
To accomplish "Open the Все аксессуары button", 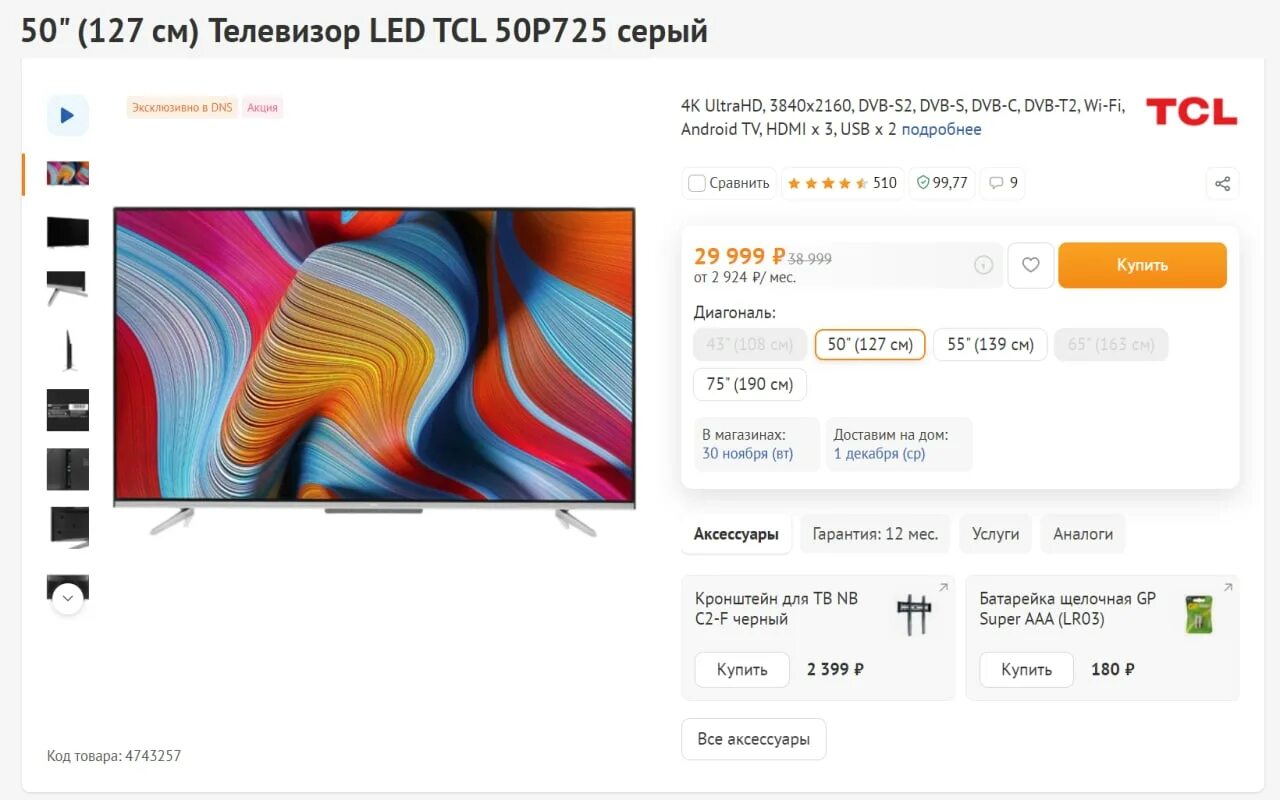I will point(754,739).
